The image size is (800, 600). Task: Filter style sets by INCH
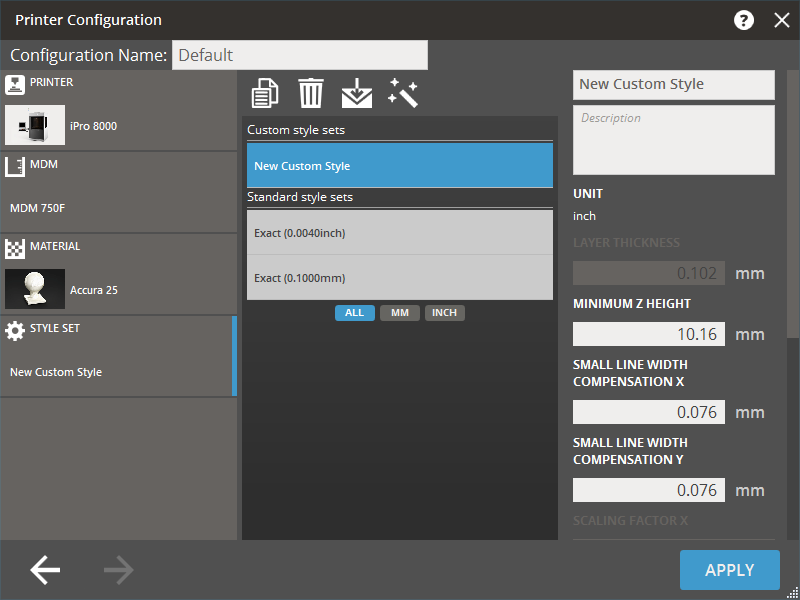click(444, 313)
